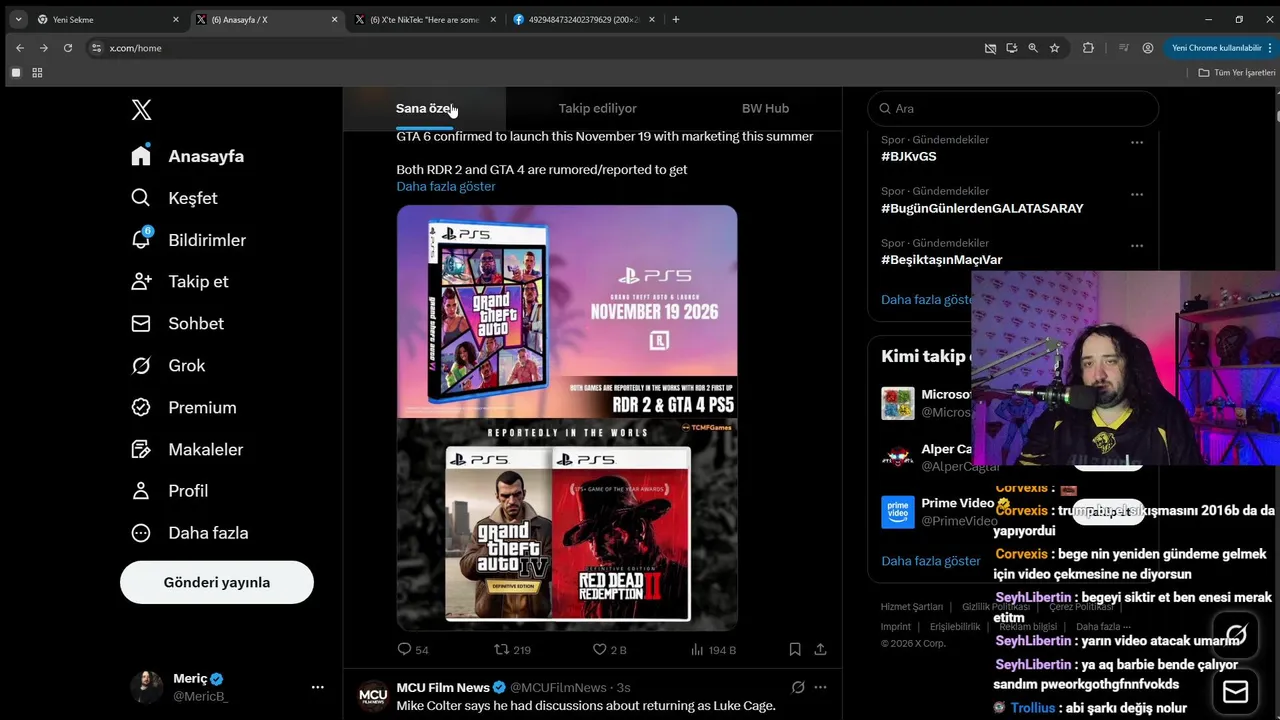Open Takip et in sidebar
This screenshot has width=1280, height=720.
[x=179, y=281]
